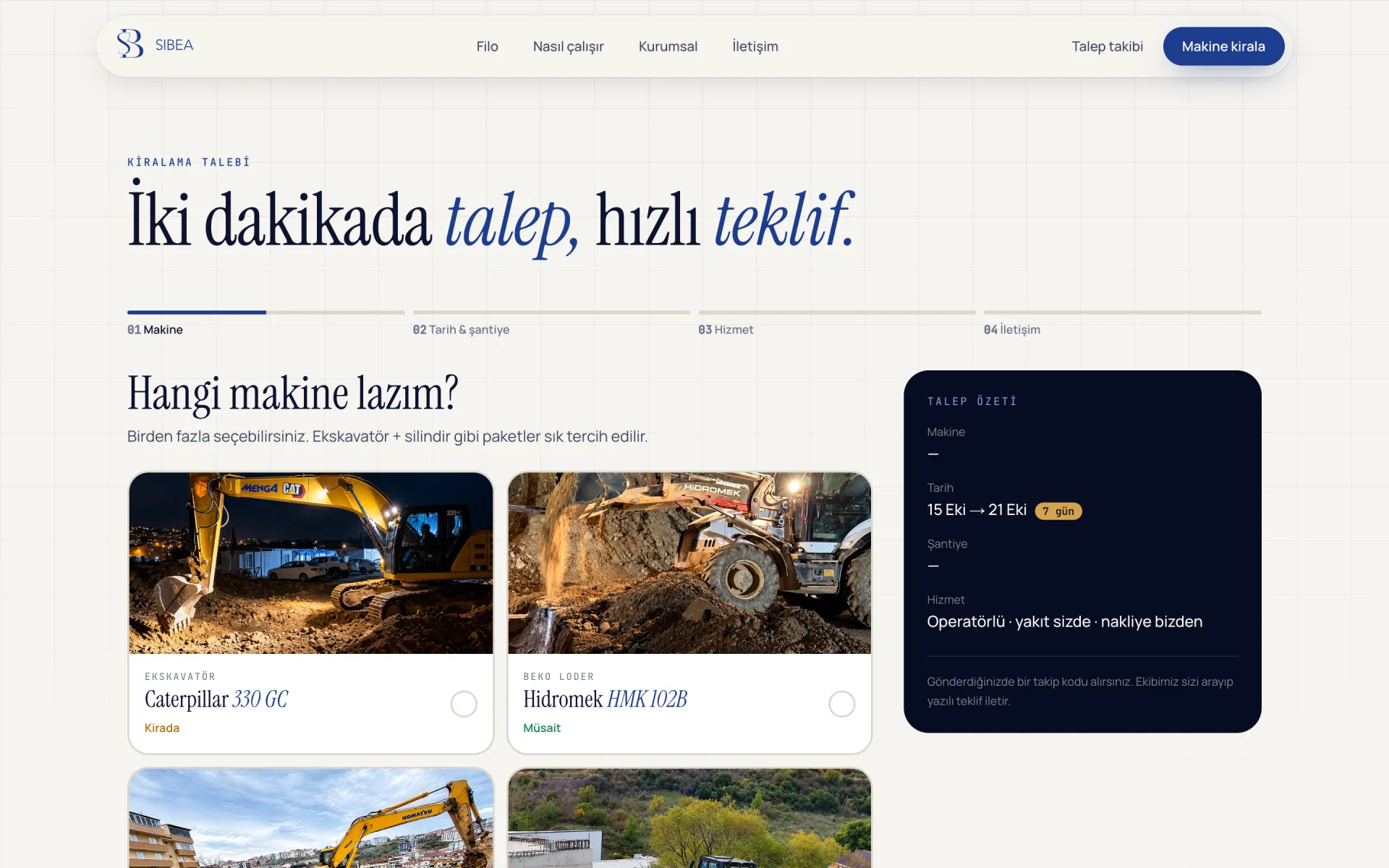This screenshot has height=868, width=1389.
Task: Select the Hidromek HMK 102B radio circle
Action: click(842, 704)
